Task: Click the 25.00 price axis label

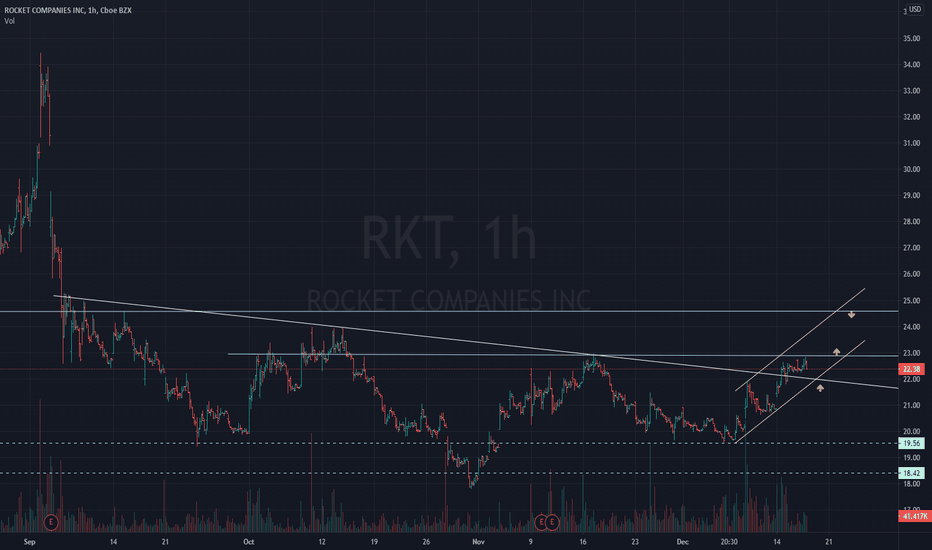Action: pyautogui.click(x=911, y=301)
